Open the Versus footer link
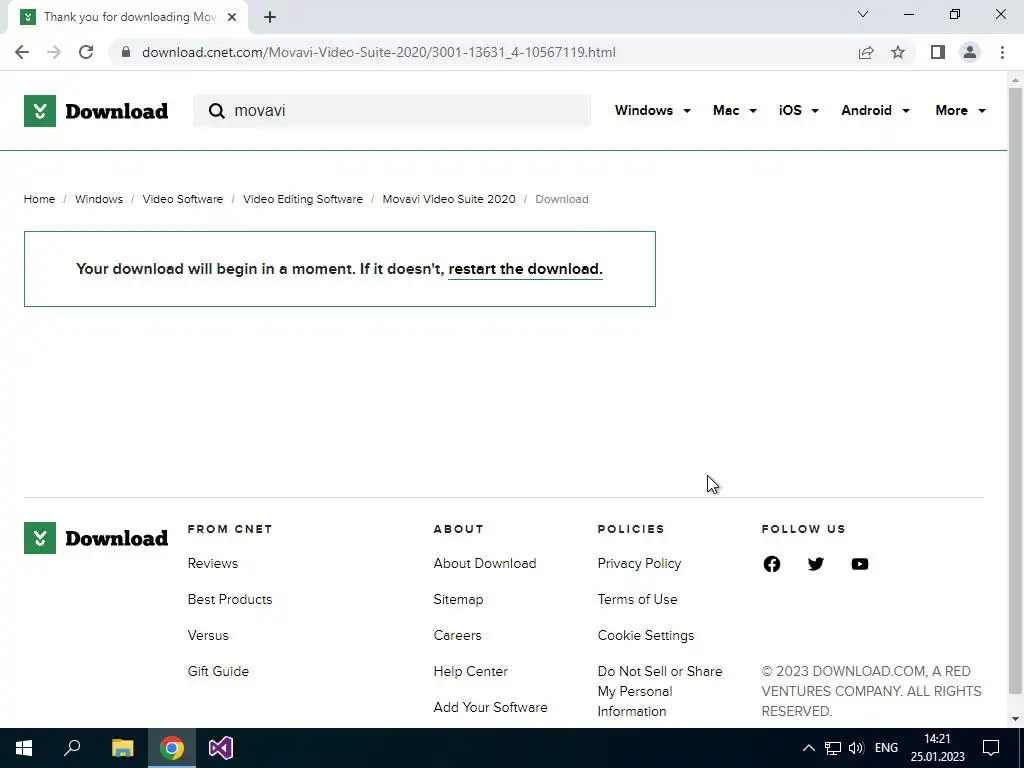1024x768 pixels. click(x=208, y=635)
